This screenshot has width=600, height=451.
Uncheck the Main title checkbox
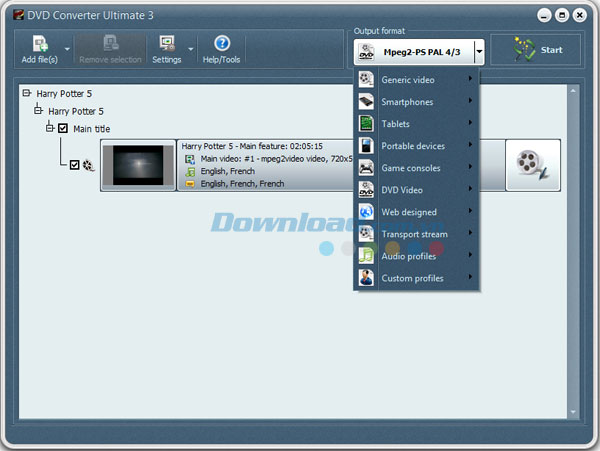coord(62,129)
